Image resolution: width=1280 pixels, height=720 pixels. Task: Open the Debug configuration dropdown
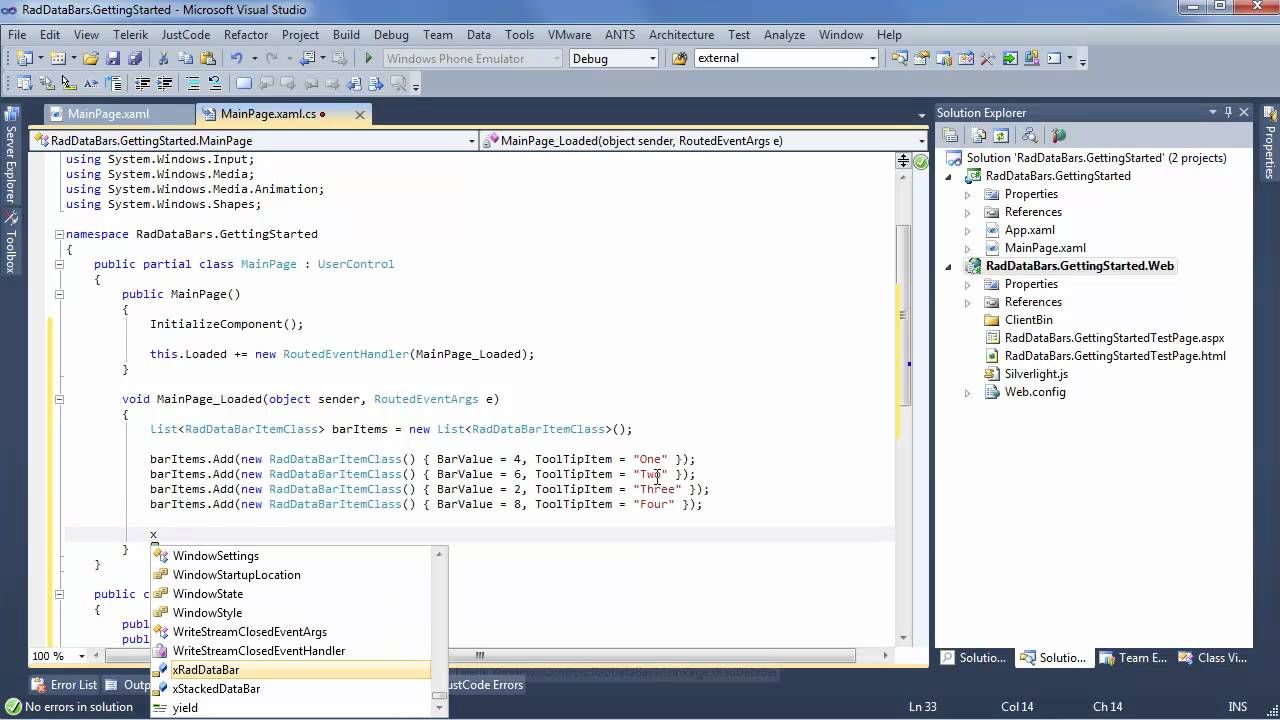pyautogui.click(x=652, y=58)
